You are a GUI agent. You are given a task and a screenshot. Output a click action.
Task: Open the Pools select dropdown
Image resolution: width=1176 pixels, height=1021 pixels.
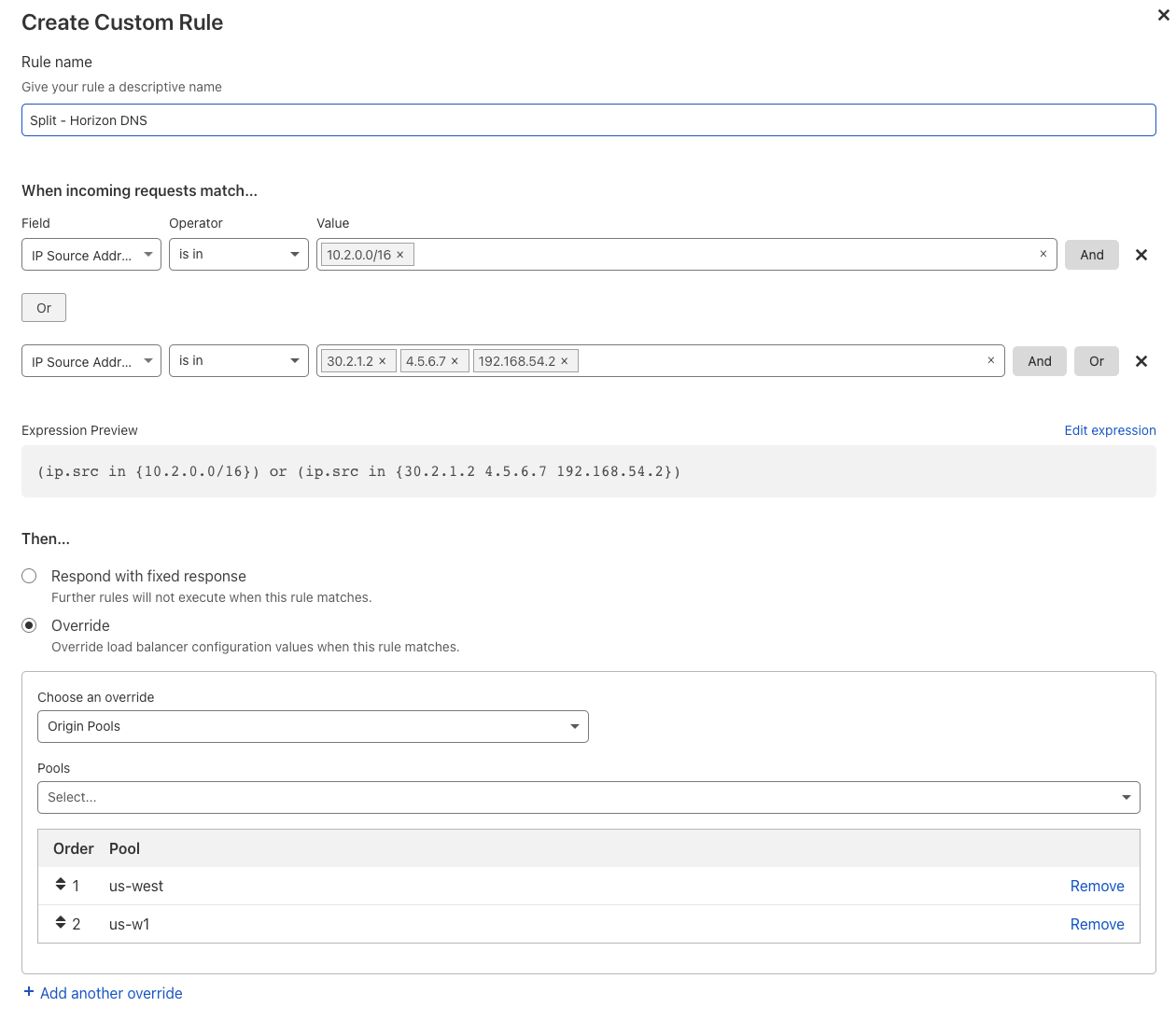pyautogui.click(x=588, y=797)
